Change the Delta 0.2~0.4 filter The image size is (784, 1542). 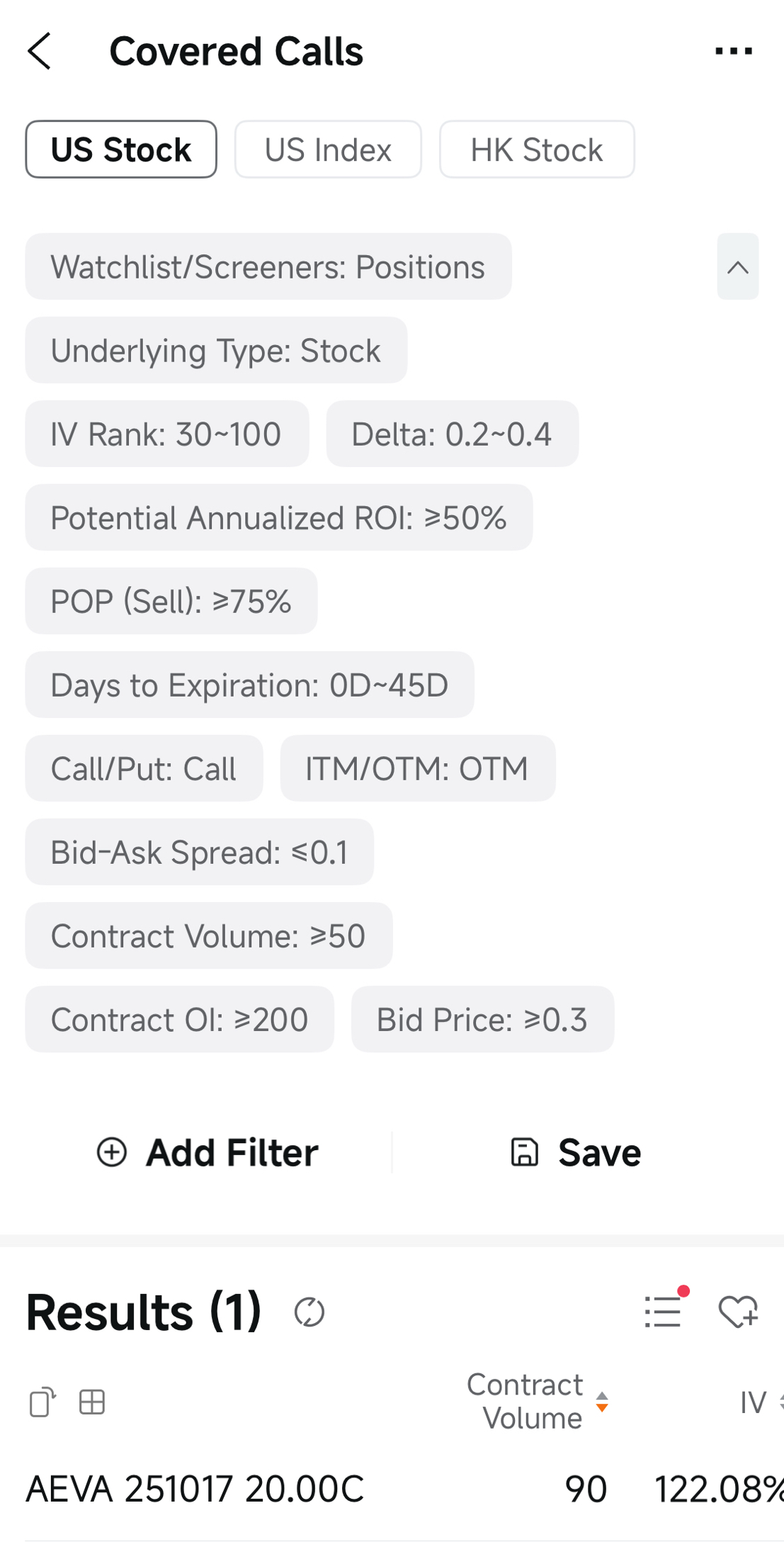point(452,434)
